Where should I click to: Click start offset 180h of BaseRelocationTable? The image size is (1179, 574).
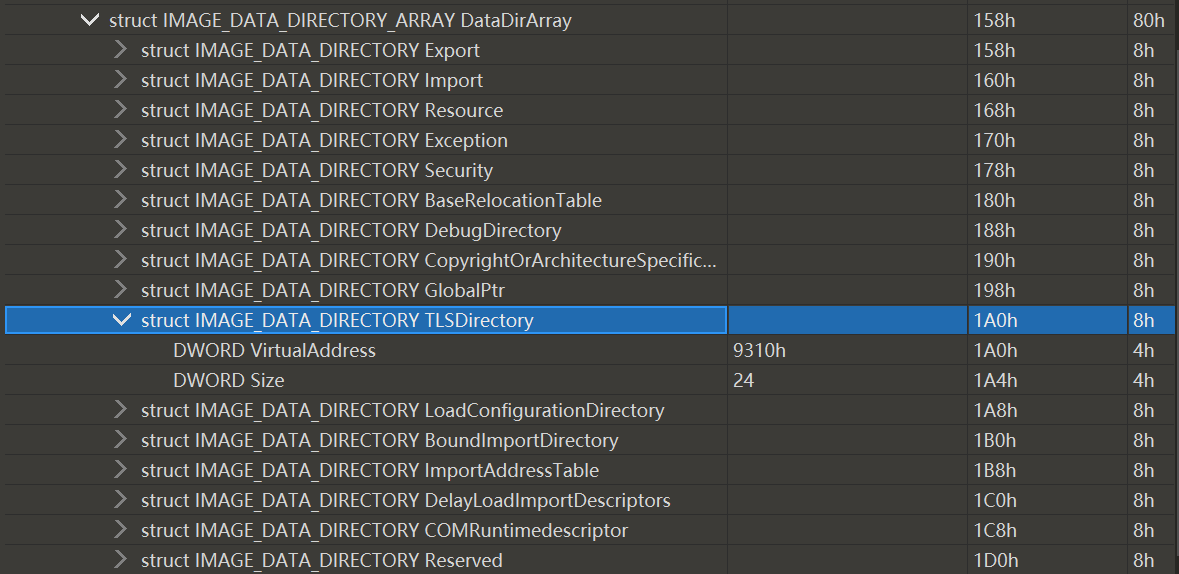pos(994,201)
